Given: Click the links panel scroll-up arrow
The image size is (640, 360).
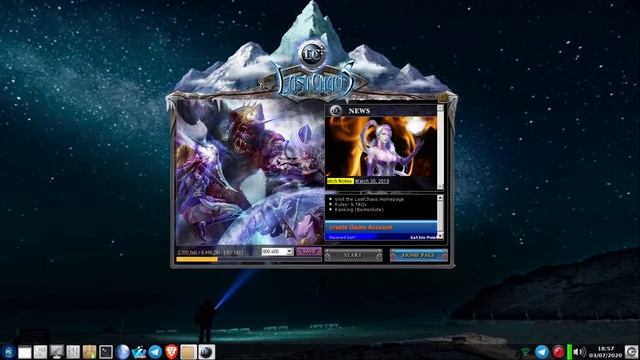Looking at the screenshot, I should point(440,198).
